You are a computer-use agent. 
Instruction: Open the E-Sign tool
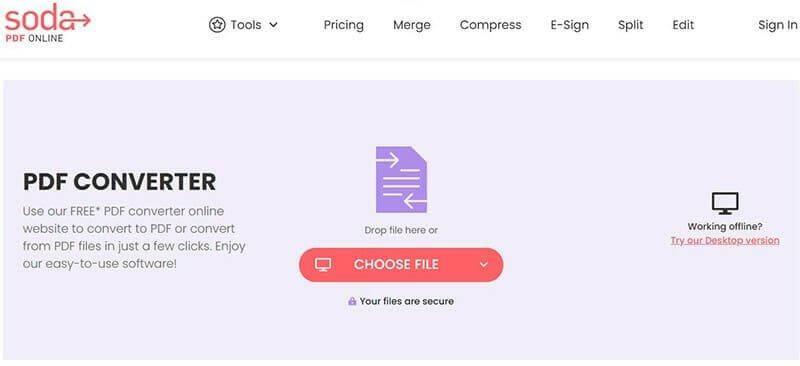pos(569,25)
